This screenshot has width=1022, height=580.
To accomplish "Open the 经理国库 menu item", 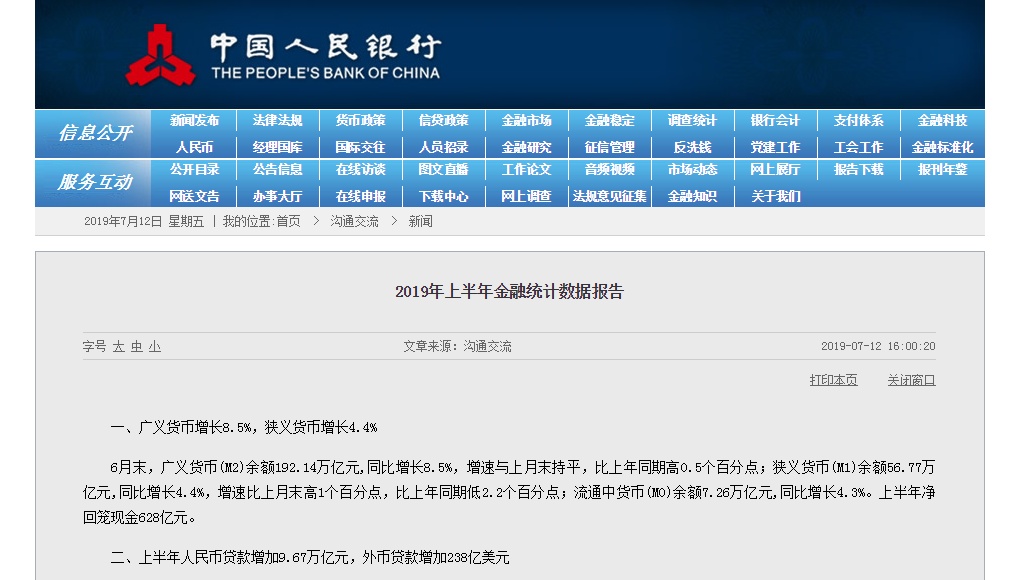I will click(x=278, y=147).
